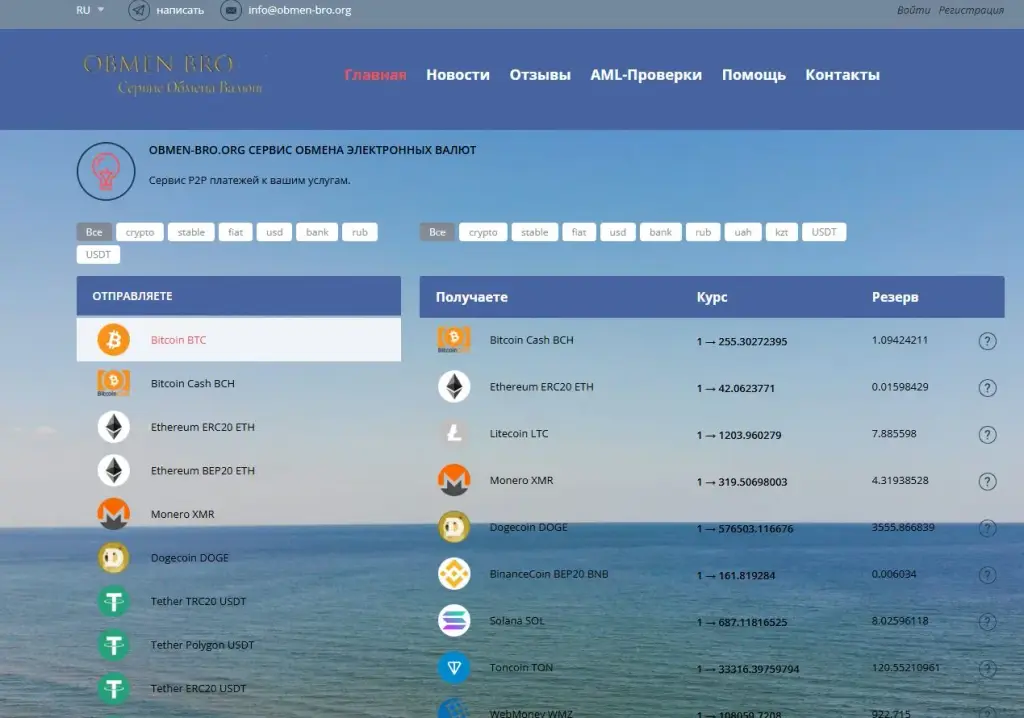Open help icon for Bitcoin Cash BCH row
Screen dimensions: 1024x718
(x=987, y=341)
